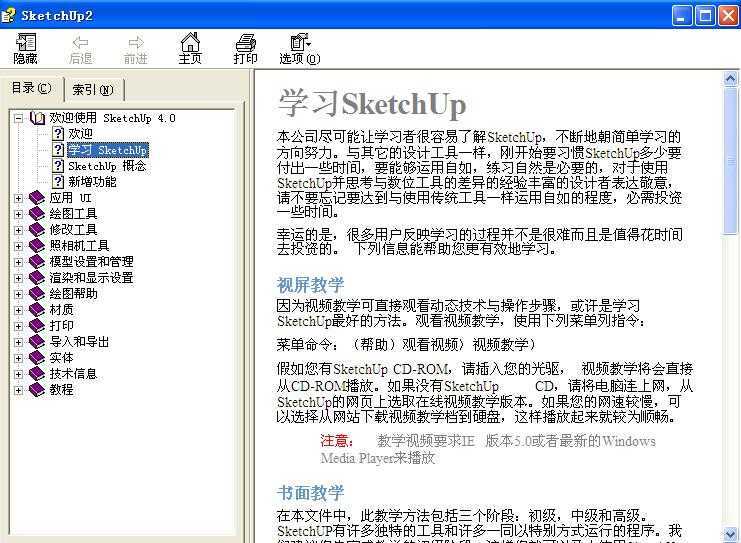Click the book icon for 模型设置和管理
The height and width of the screenshot is (543, 741).
(x=37, y=262)
